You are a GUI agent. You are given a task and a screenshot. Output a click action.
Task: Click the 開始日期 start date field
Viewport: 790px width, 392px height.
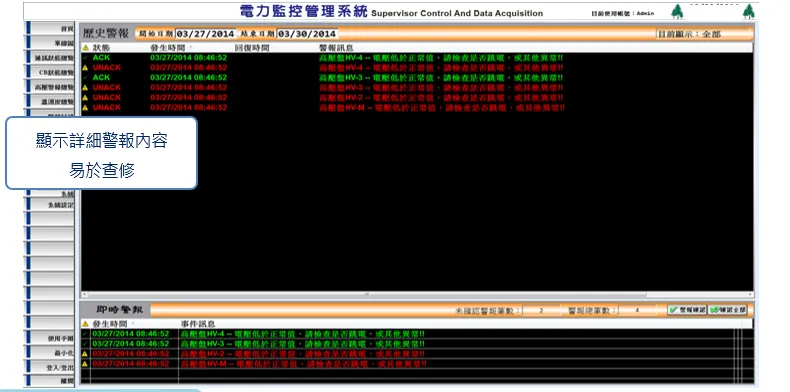point(206,34)
